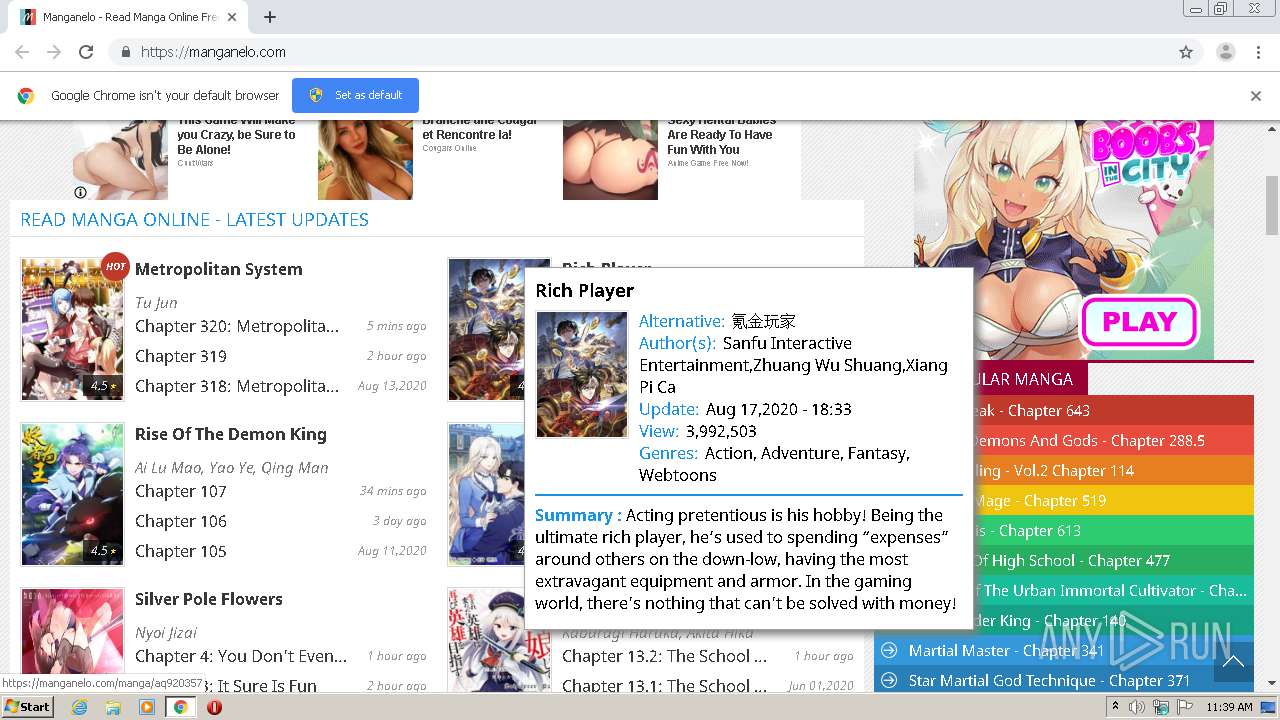Open Internet Explorer from taskbar
This screenshot has width=1280, height=720.
click(79, 707)
